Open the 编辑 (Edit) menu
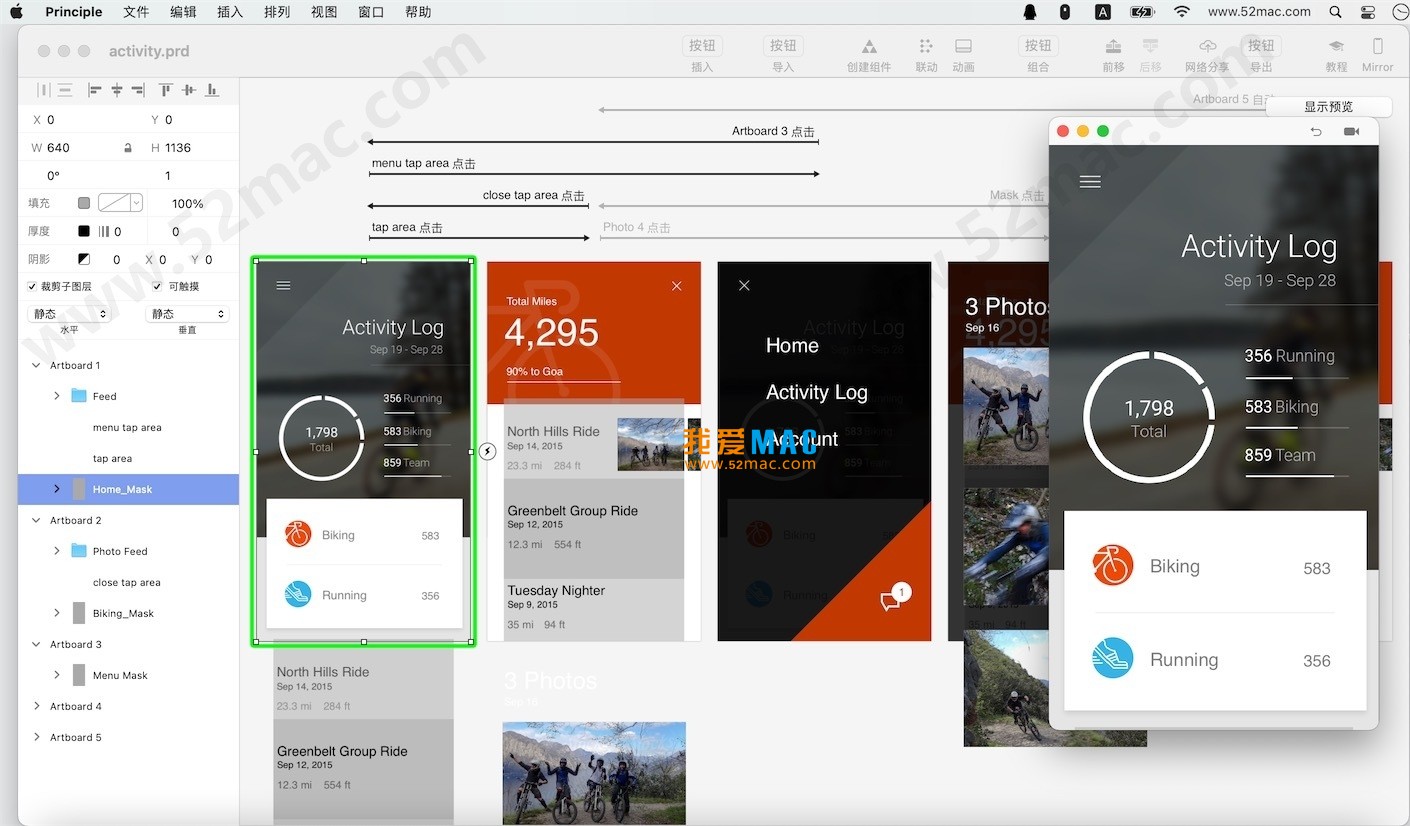This screenshot has width=1410, height=826. [183, 12]
